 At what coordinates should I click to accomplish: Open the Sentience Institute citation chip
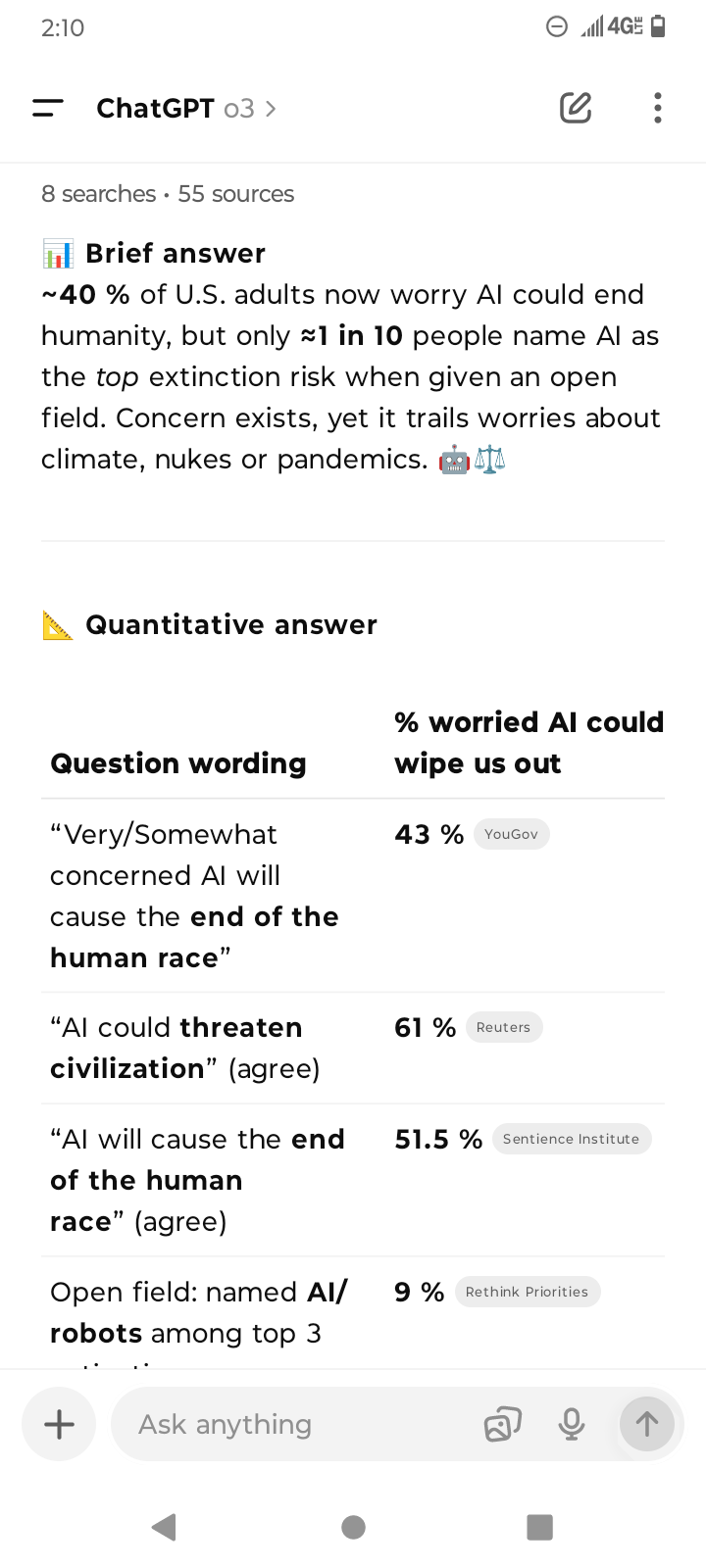pyautogui.click(x=571, y=1139)
